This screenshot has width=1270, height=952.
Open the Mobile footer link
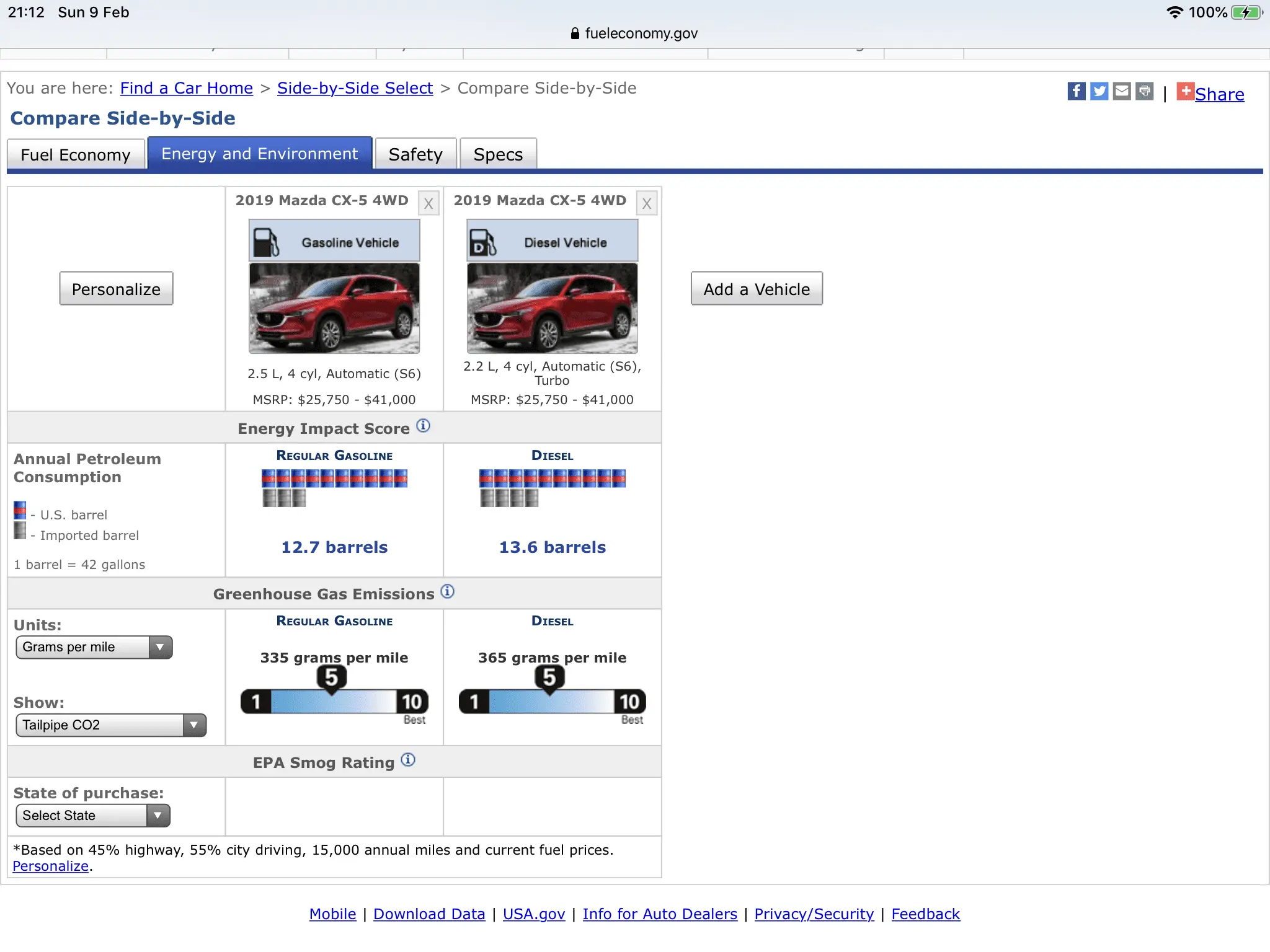point(332,914)
